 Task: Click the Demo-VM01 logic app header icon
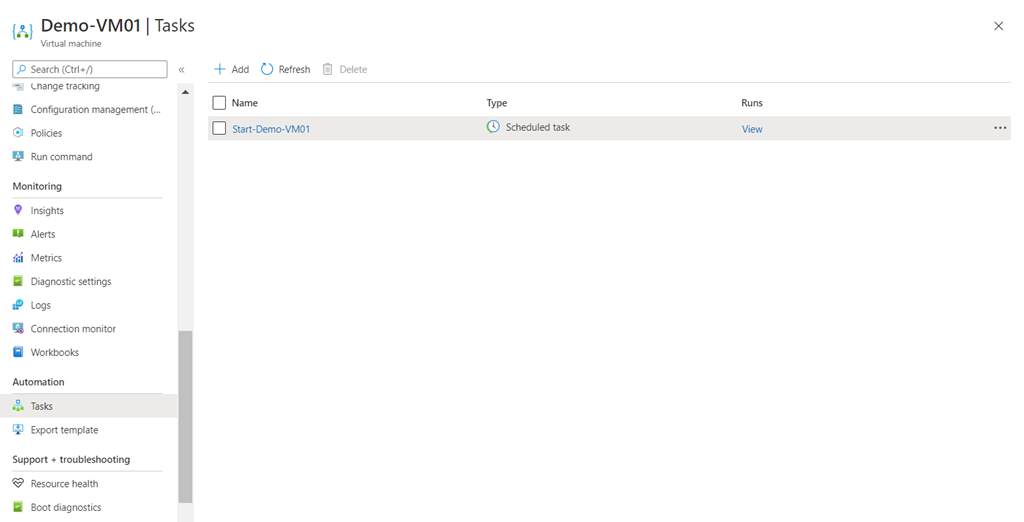click(22, 31)
